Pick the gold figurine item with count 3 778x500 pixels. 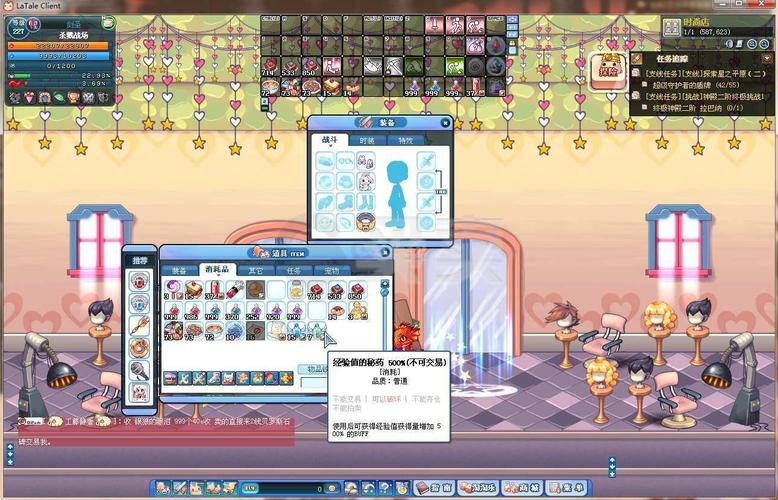click(x=357, y=311)
